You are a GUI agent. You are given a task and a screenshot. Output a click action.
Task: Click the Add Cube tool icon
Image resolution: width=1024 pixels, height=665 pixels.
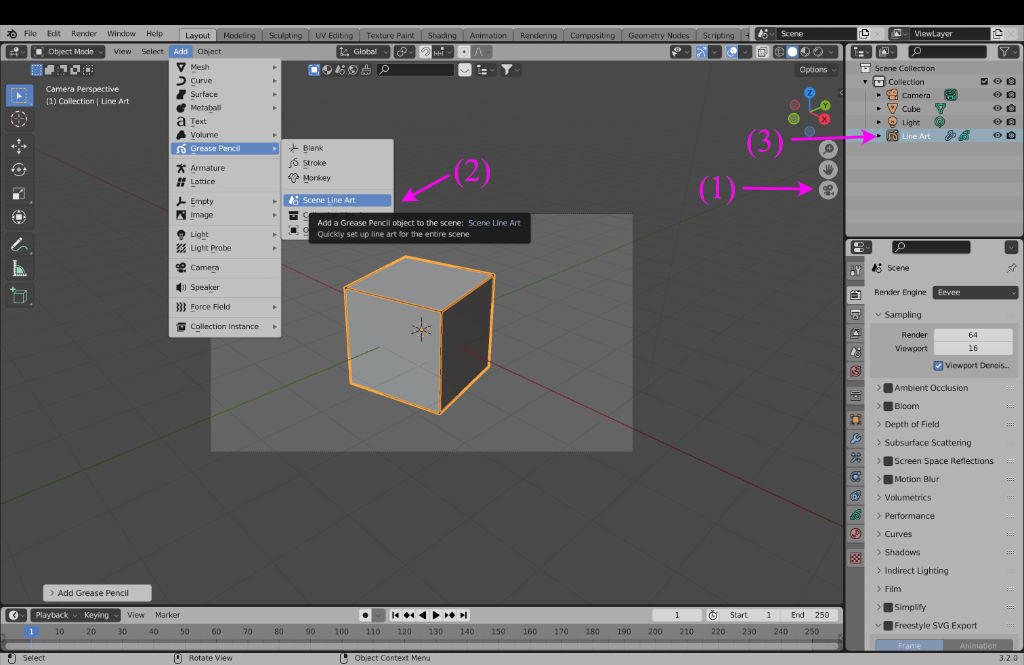coord(19,295)
